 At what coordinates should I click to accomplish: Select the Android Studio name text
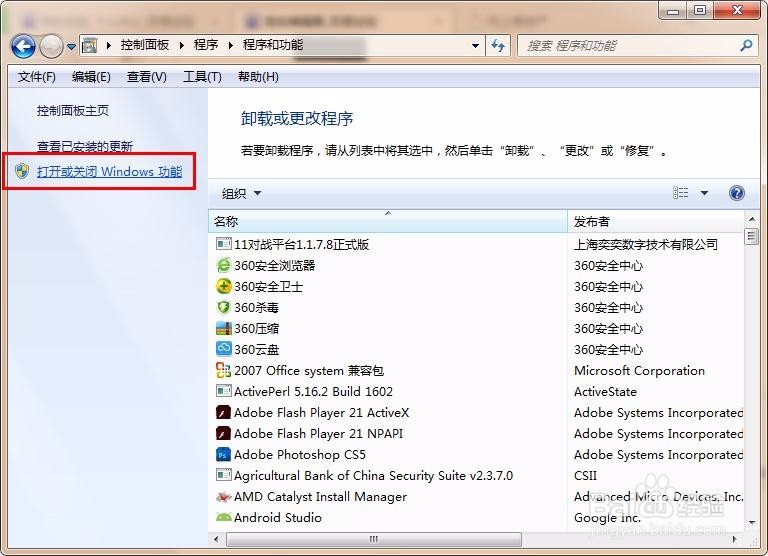point(278,517)
